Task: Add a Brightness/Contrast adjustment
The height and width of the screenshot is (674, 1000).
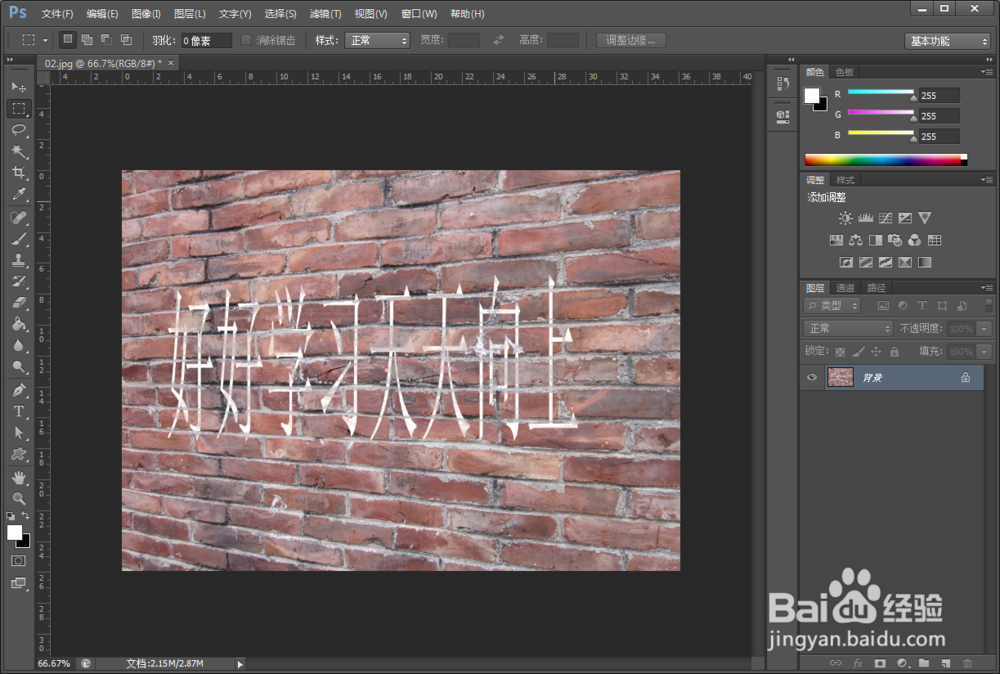Action: click(845, 218)
